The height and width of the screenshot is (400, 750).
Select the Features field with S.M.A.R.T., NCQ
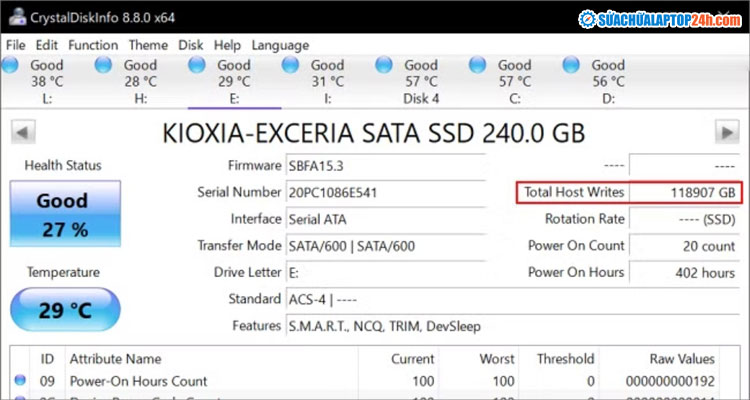[x=512, y=327]
